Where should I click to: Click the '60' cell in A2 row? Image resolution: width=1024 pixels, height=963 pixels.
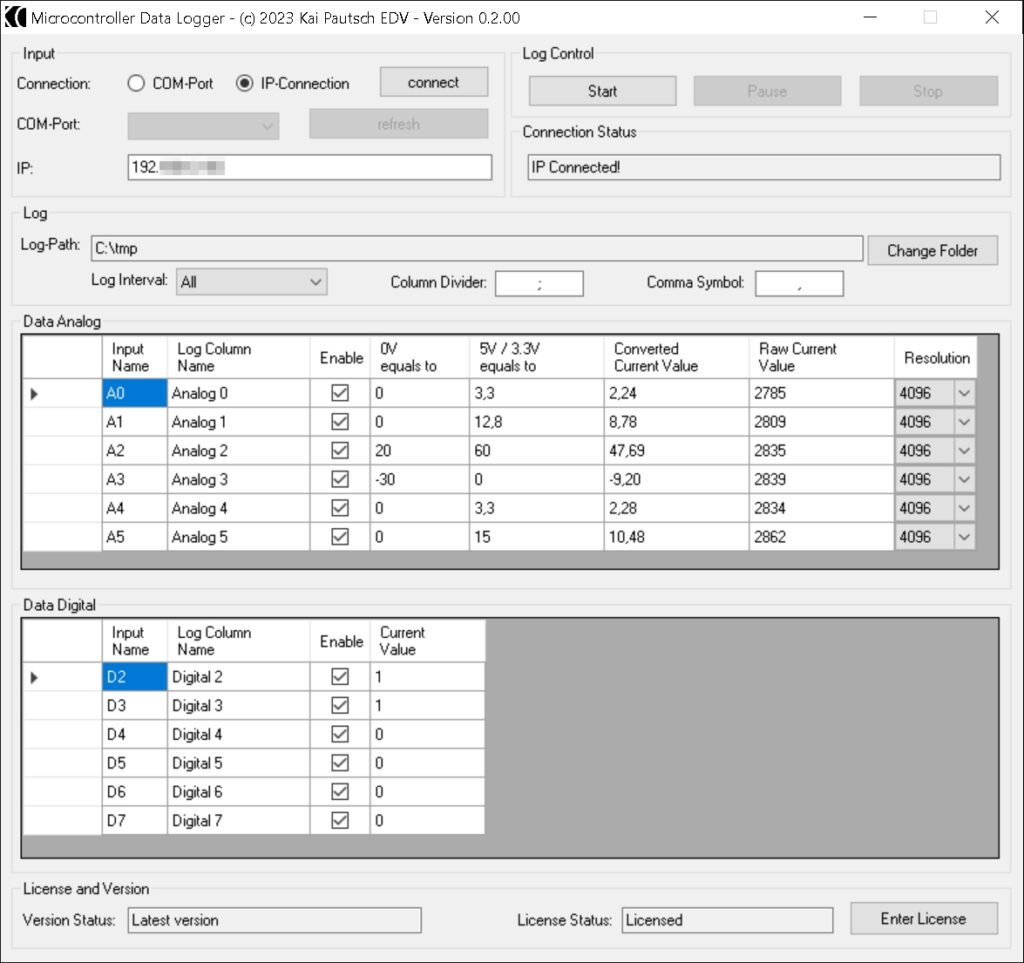[x=537, y=450]
